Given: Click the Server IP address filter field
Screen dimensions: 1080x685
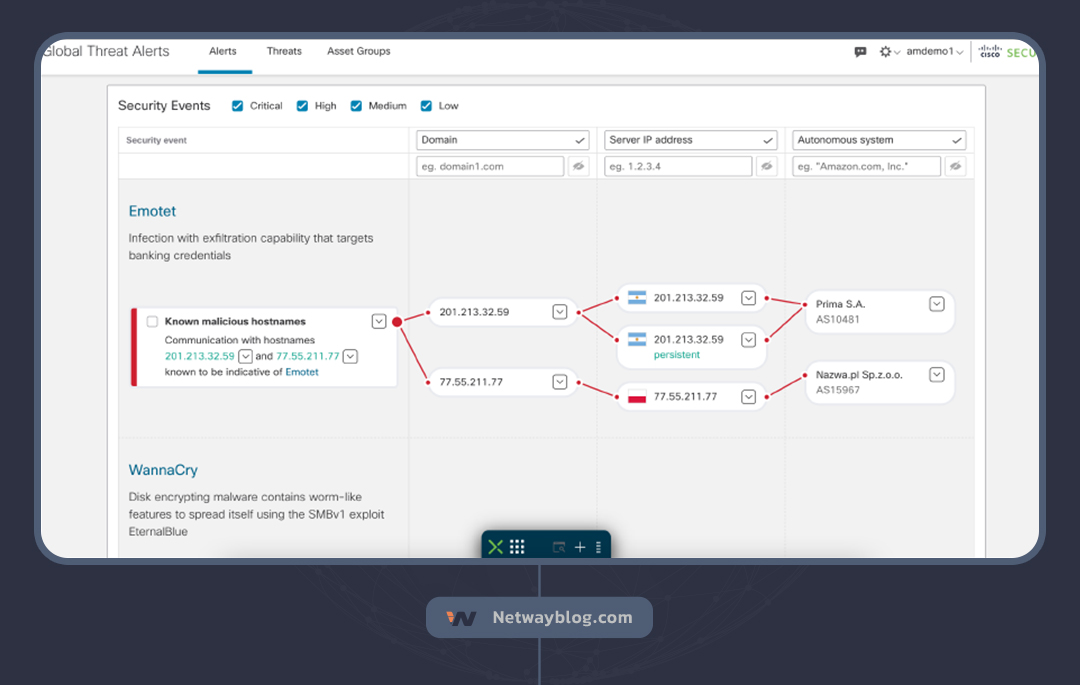Looking at the screenshot, I should coord(678,166).
